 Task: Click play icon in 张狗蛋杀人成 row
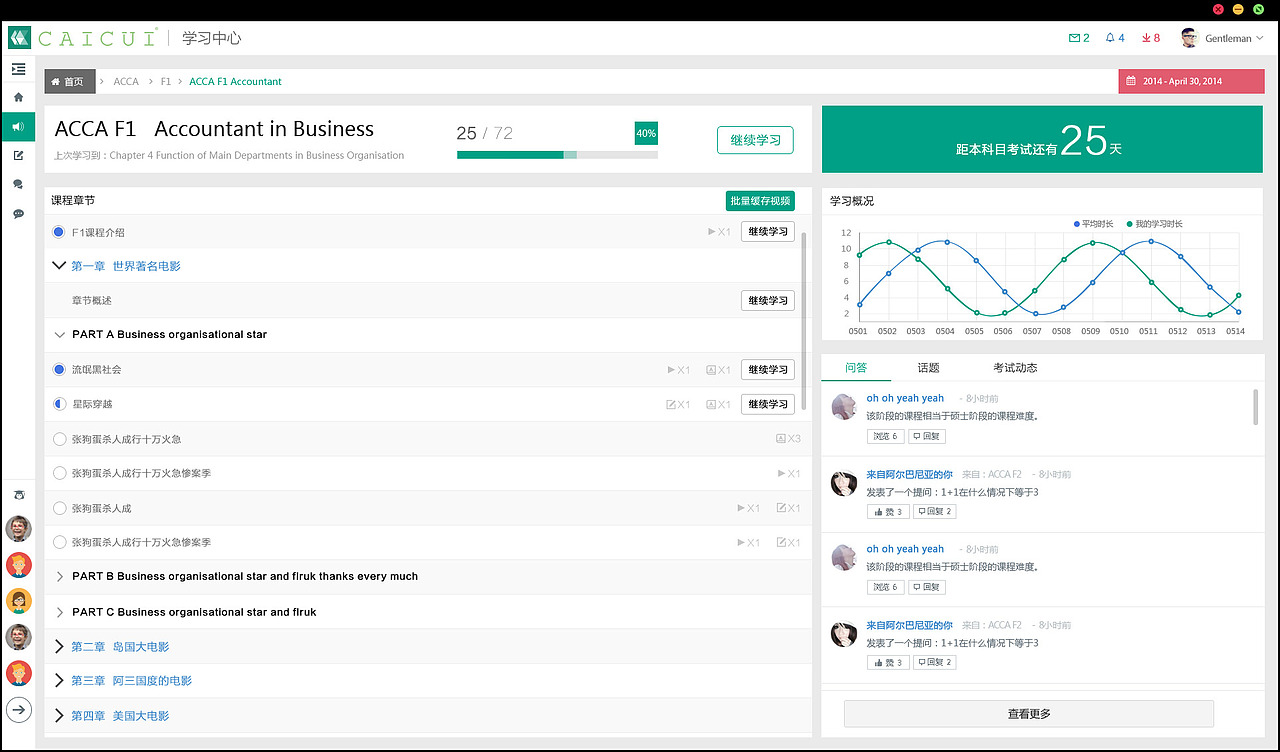point(741,508)
